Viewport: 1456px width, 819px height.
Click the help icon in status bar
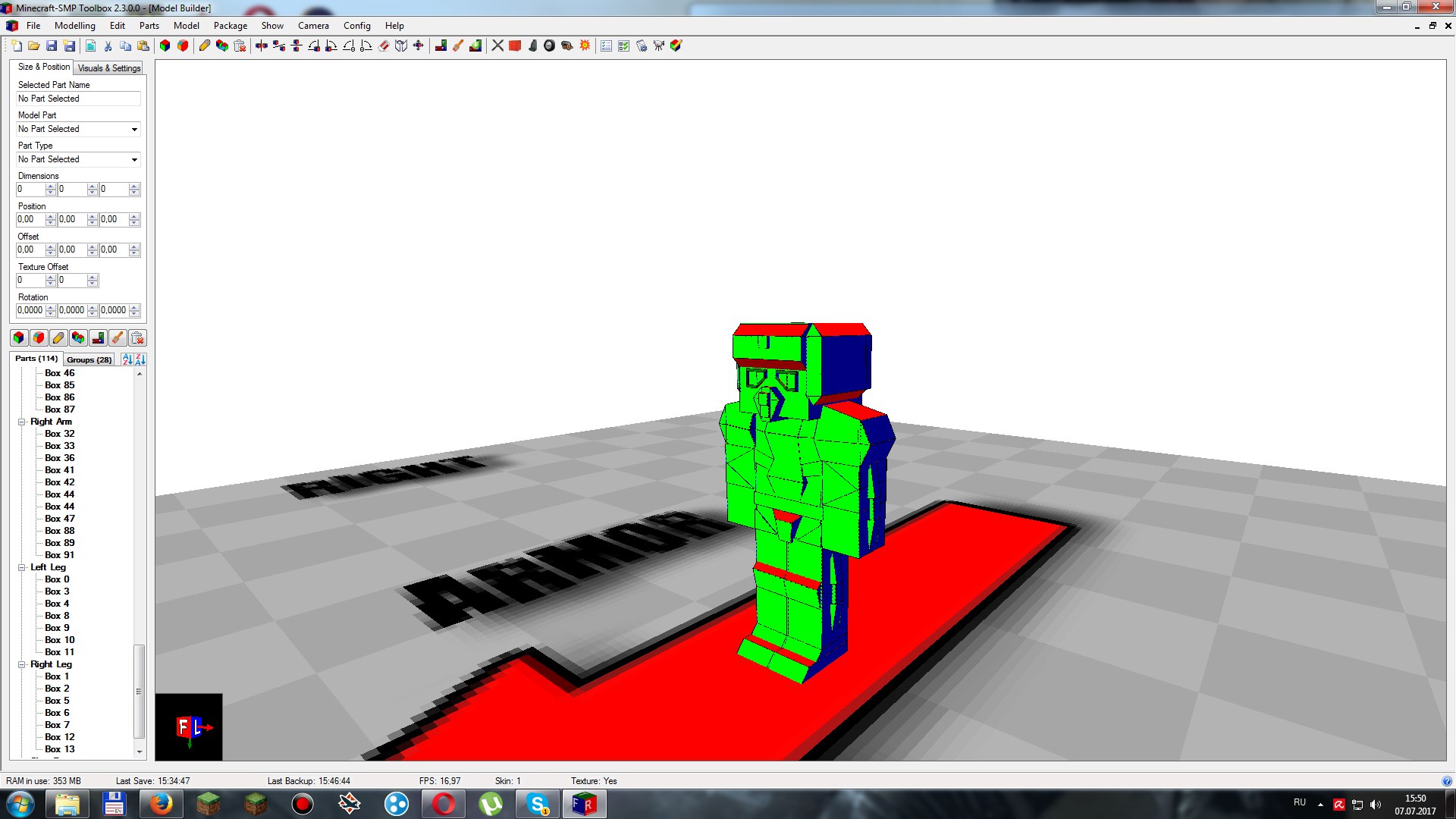[x=1446, y=781]
